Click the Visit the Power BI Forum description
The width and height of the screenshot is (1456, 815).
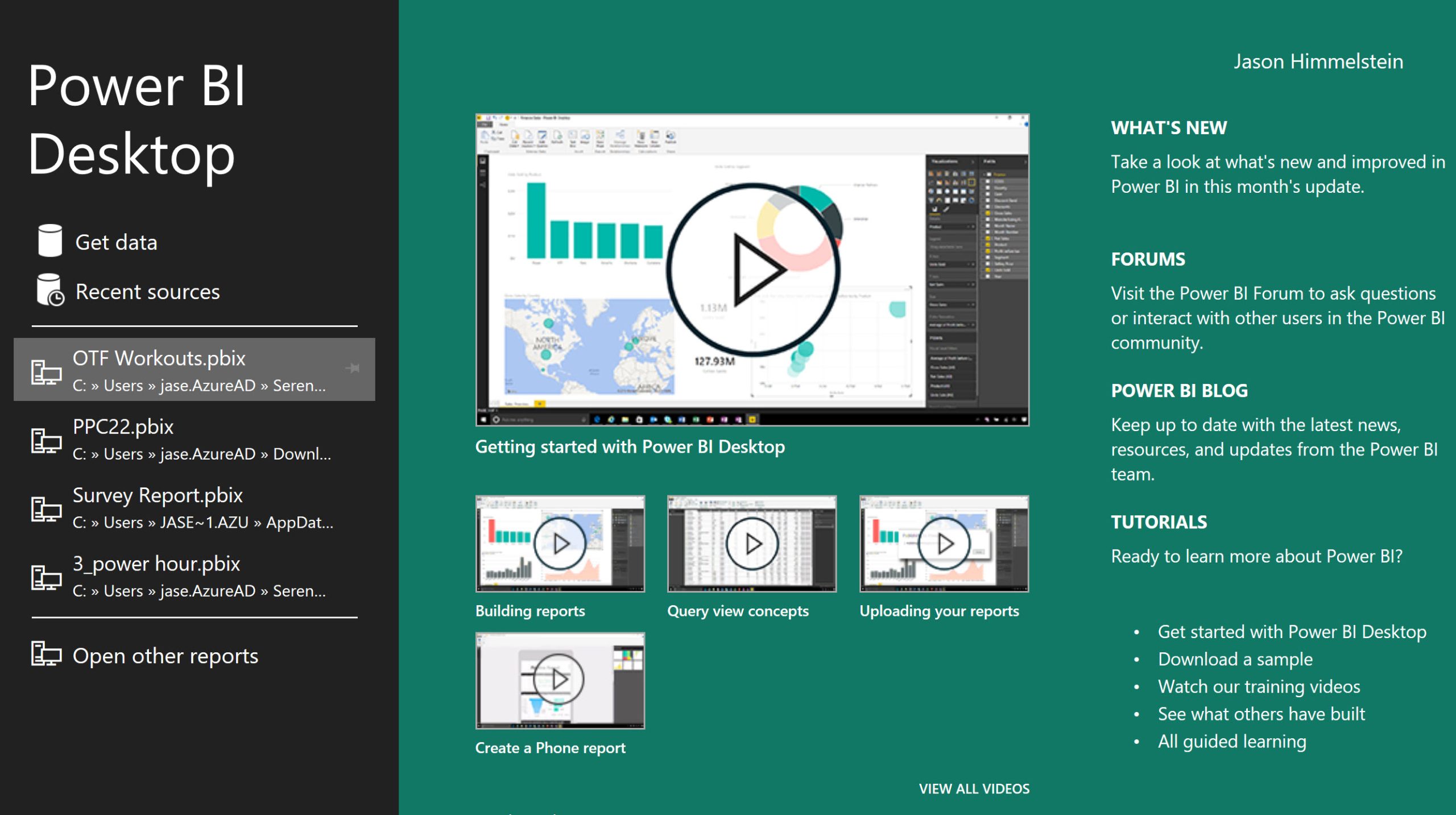pyautogui.click(x=1278, y=318)
